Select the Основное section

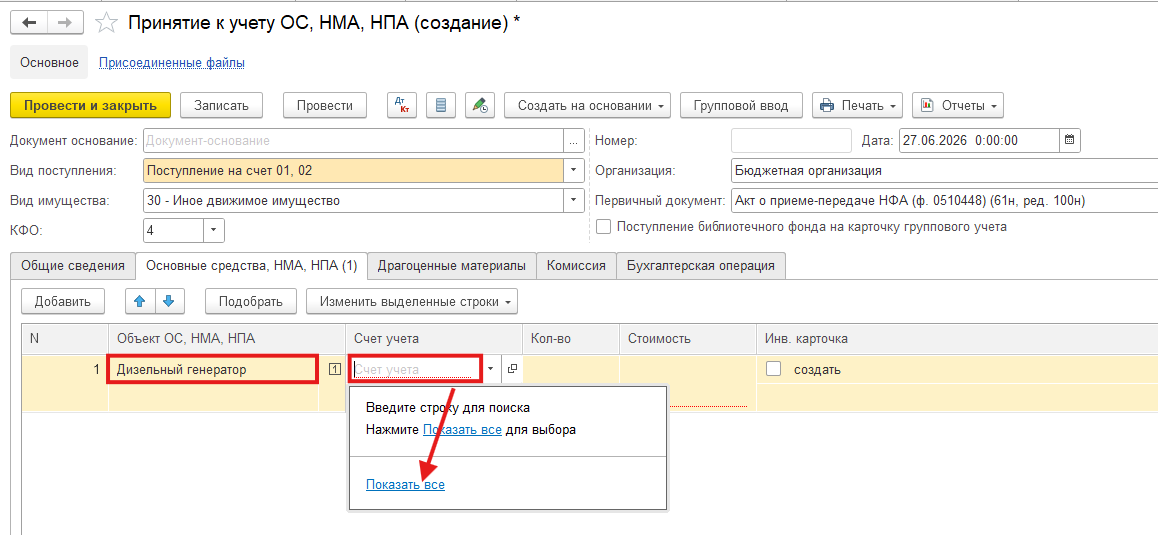click(x=49, y=63)
